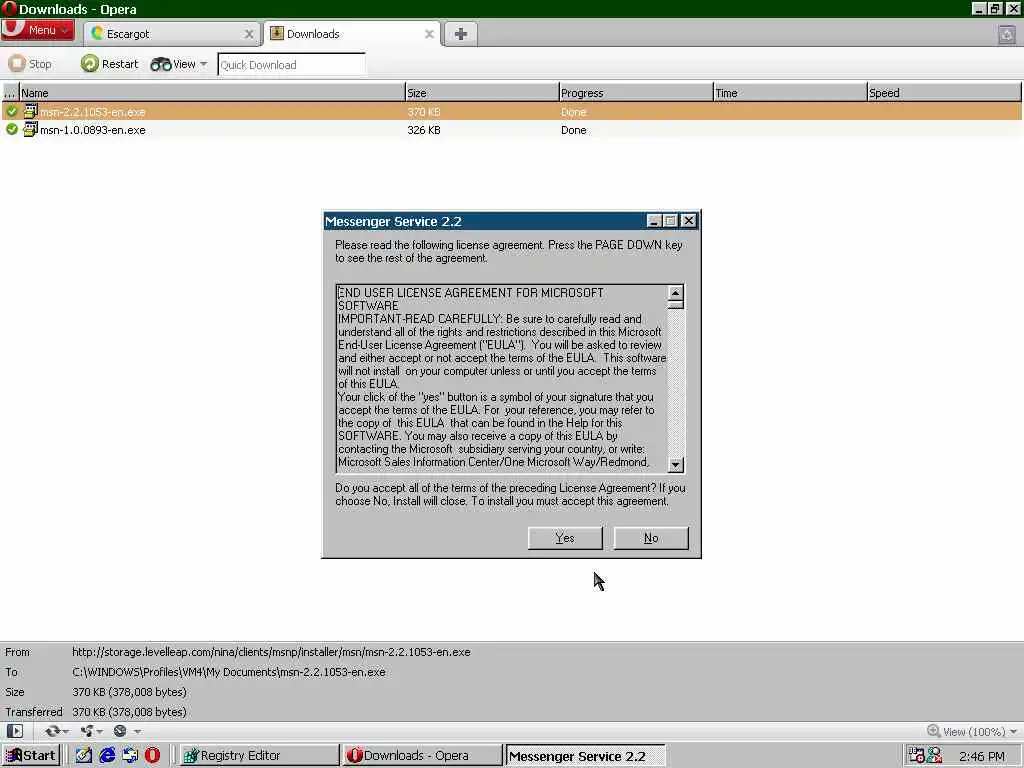Click the Restart download button
Screen dimensions: 1024x768
(110, 64)
